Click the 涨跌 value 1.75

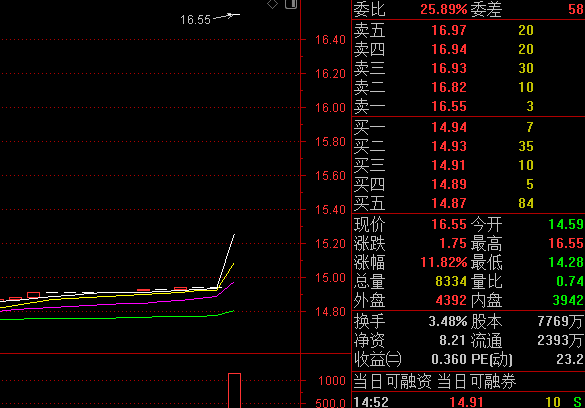coord(453,244)
